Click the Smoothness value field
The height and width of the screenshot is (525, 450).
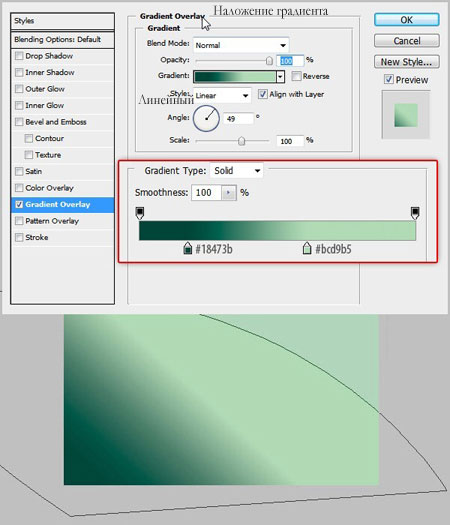click(x=206, y=193)
